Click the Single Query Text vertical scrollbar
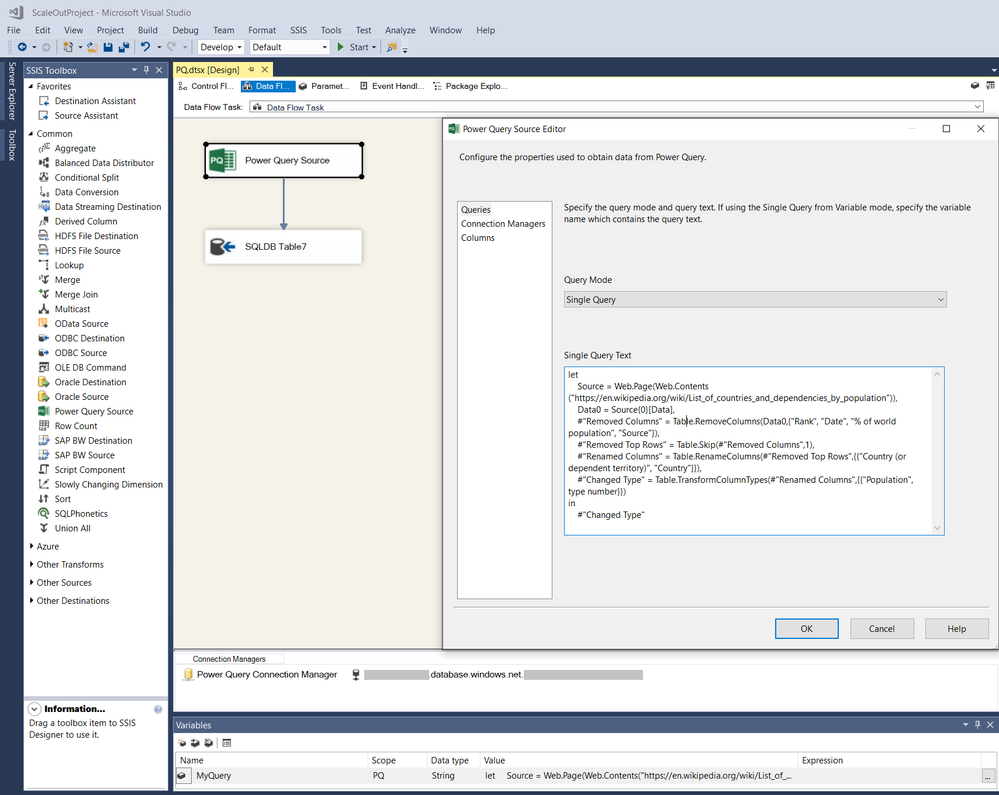 point(937,451)
